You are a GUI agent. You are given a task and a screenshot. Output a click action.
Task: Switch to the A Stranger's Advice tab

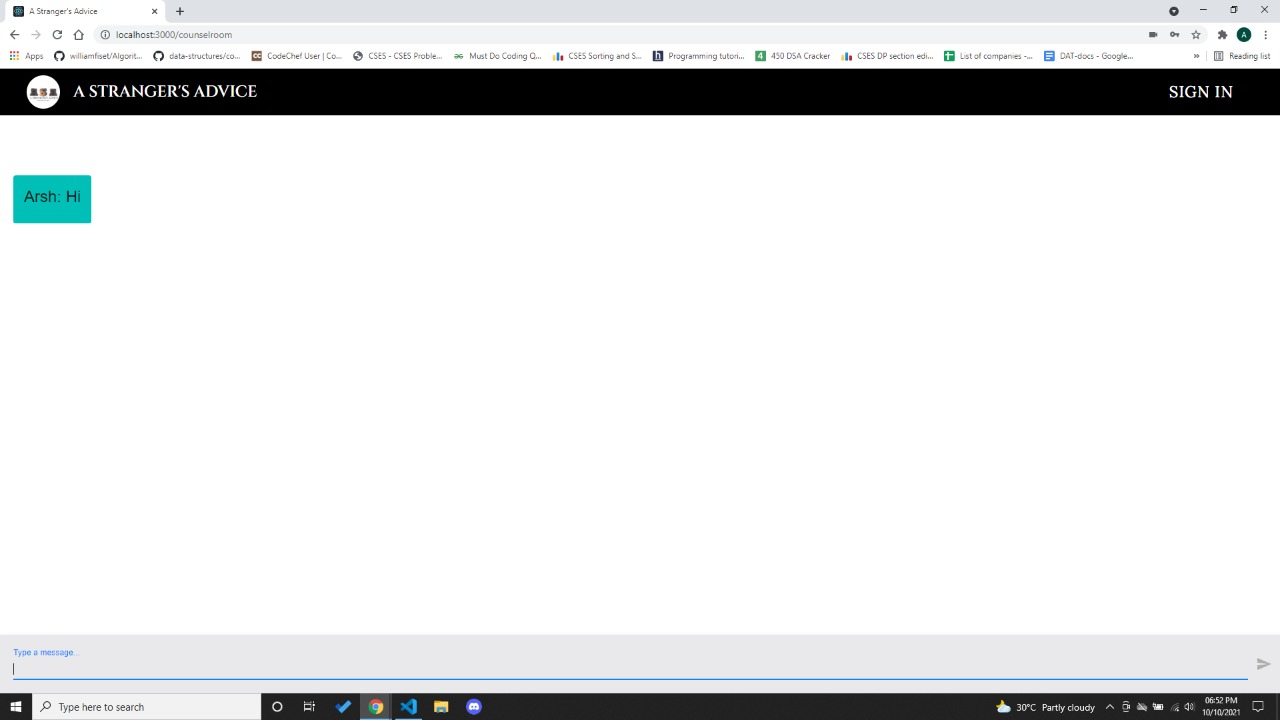85,11
